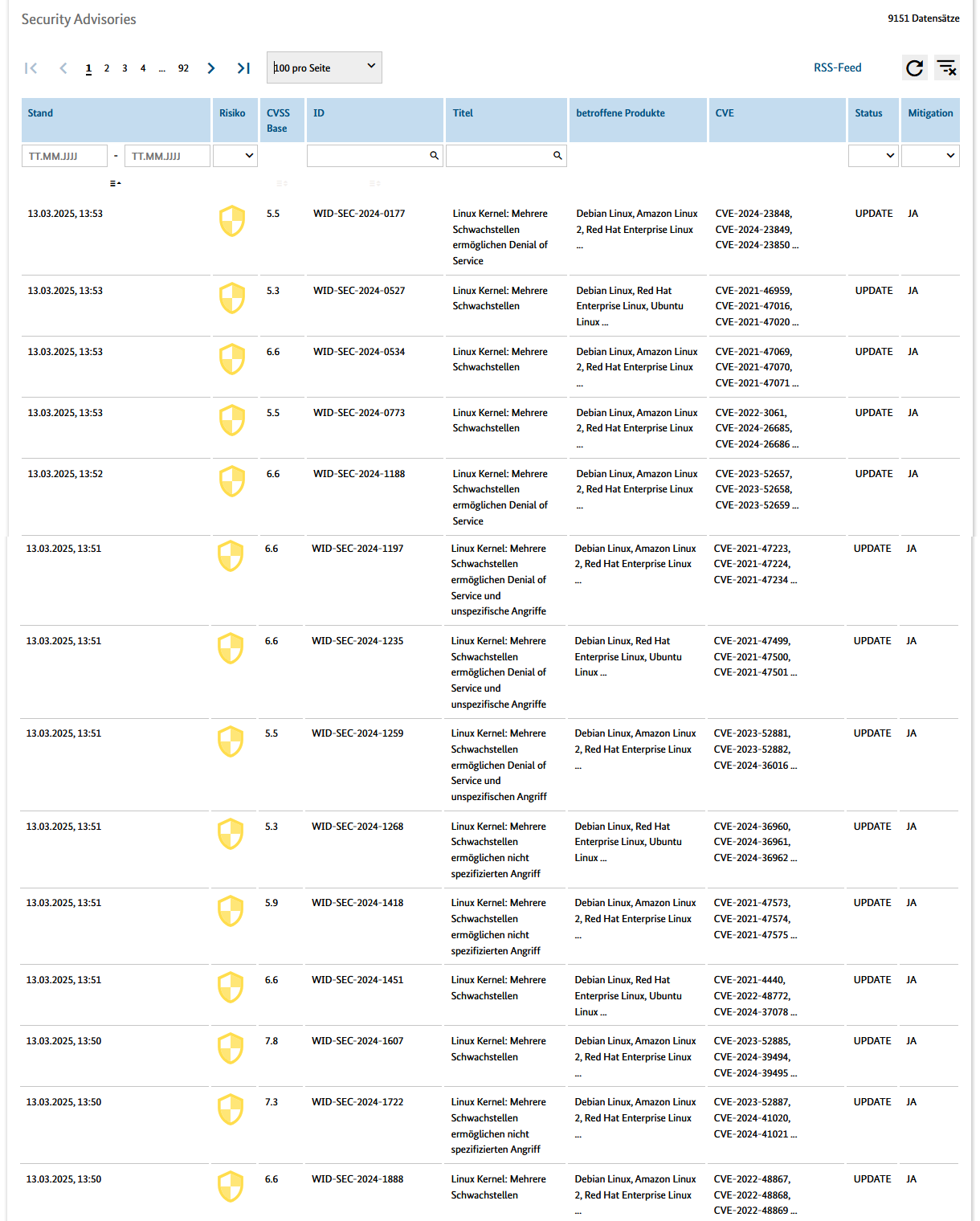
Task: Click CVSS value 7.3 for WID-SEC-2024-1722
Action: point(272,1102)
